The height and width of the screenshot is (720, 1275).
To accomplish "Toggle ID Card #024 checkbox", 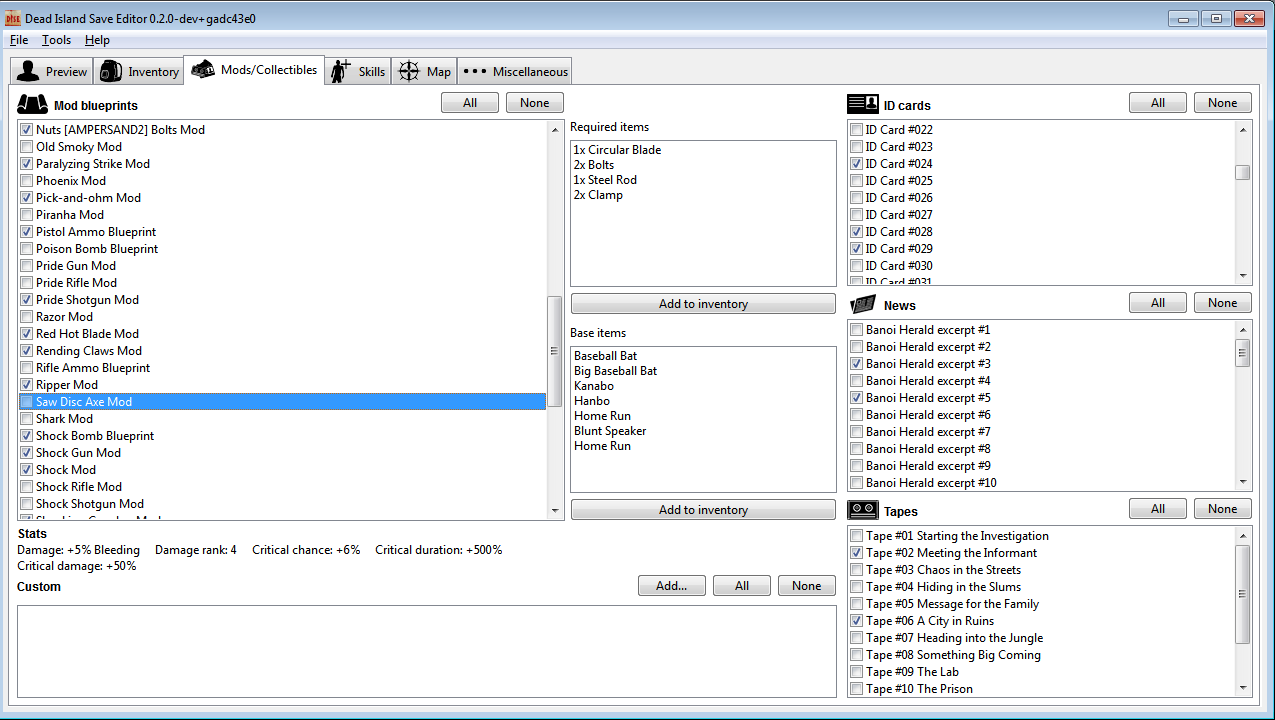I will click(x=857, y=164).
